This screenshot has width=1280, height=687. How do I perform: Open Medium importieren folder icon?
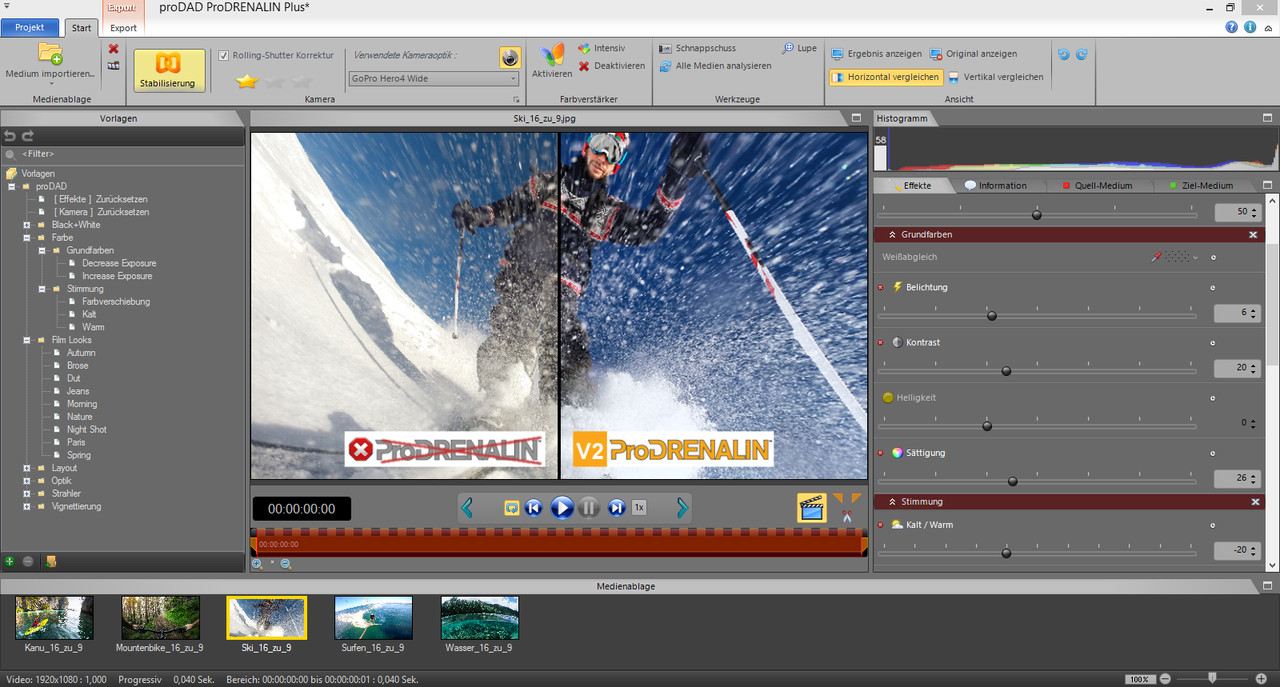point(49,54)
